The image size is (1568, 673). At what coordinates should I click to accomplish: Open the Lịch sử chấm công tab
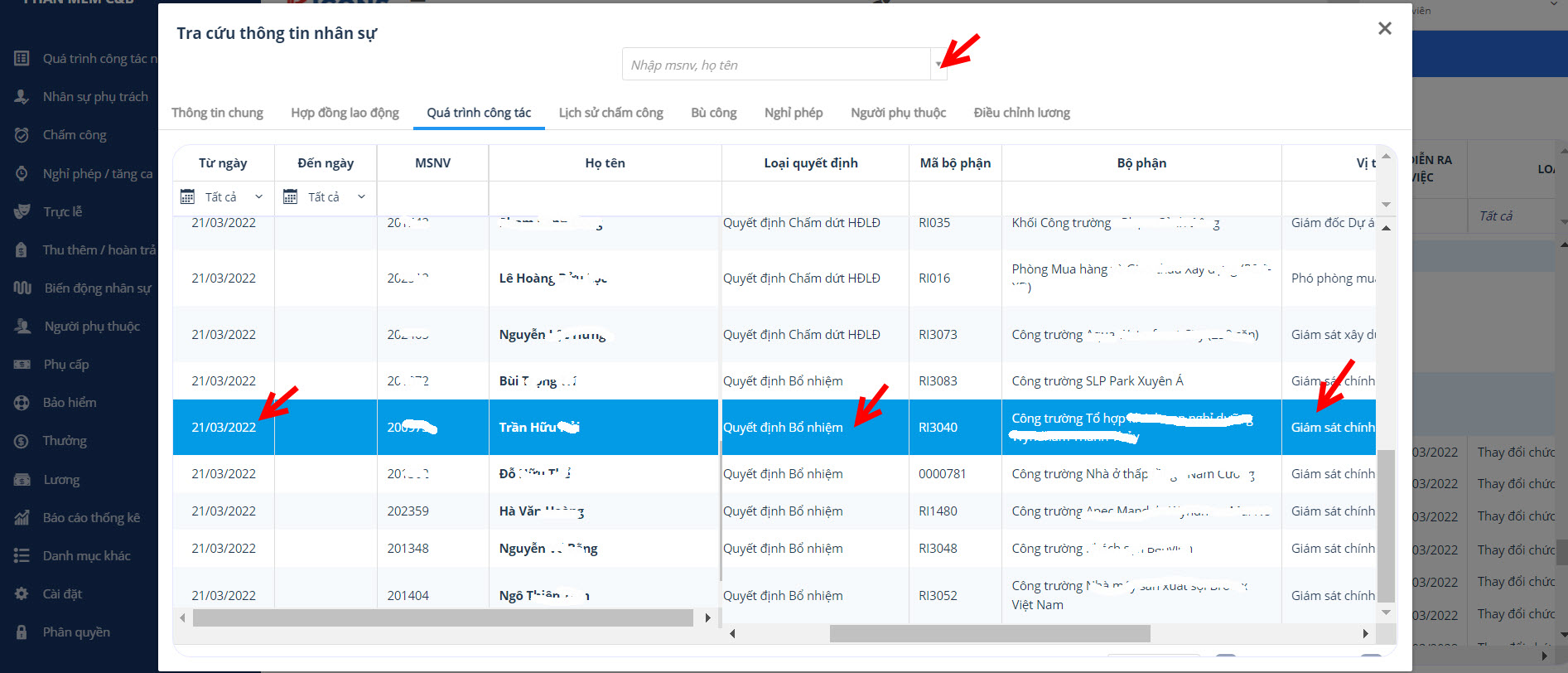[x=610, y=113]
